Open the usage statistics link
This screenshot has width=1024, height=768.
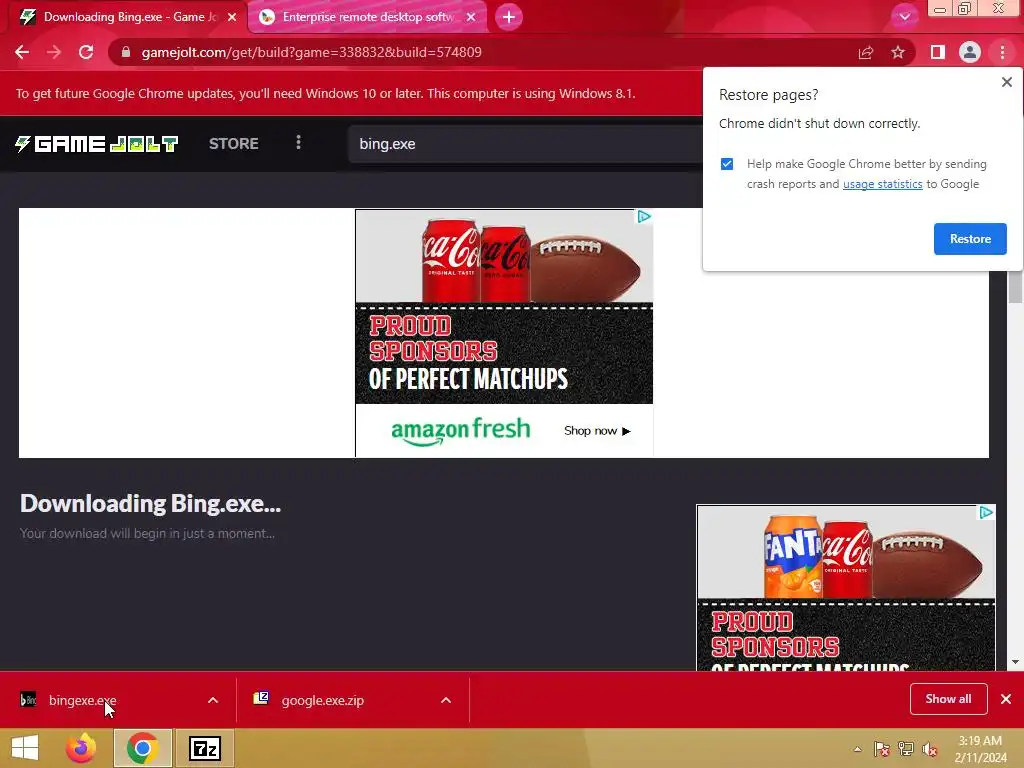(x=882, y=184)
